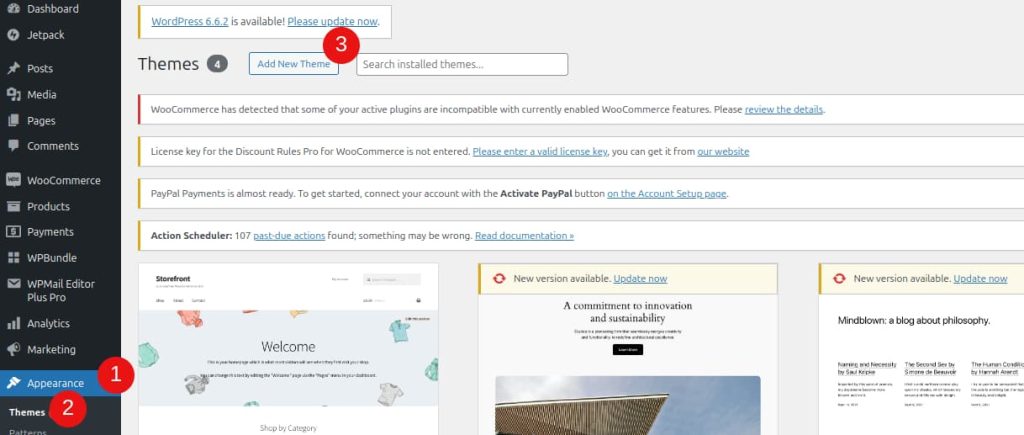Open Themes submenu item
1024x435 pixels.
(x=27, y=412)
